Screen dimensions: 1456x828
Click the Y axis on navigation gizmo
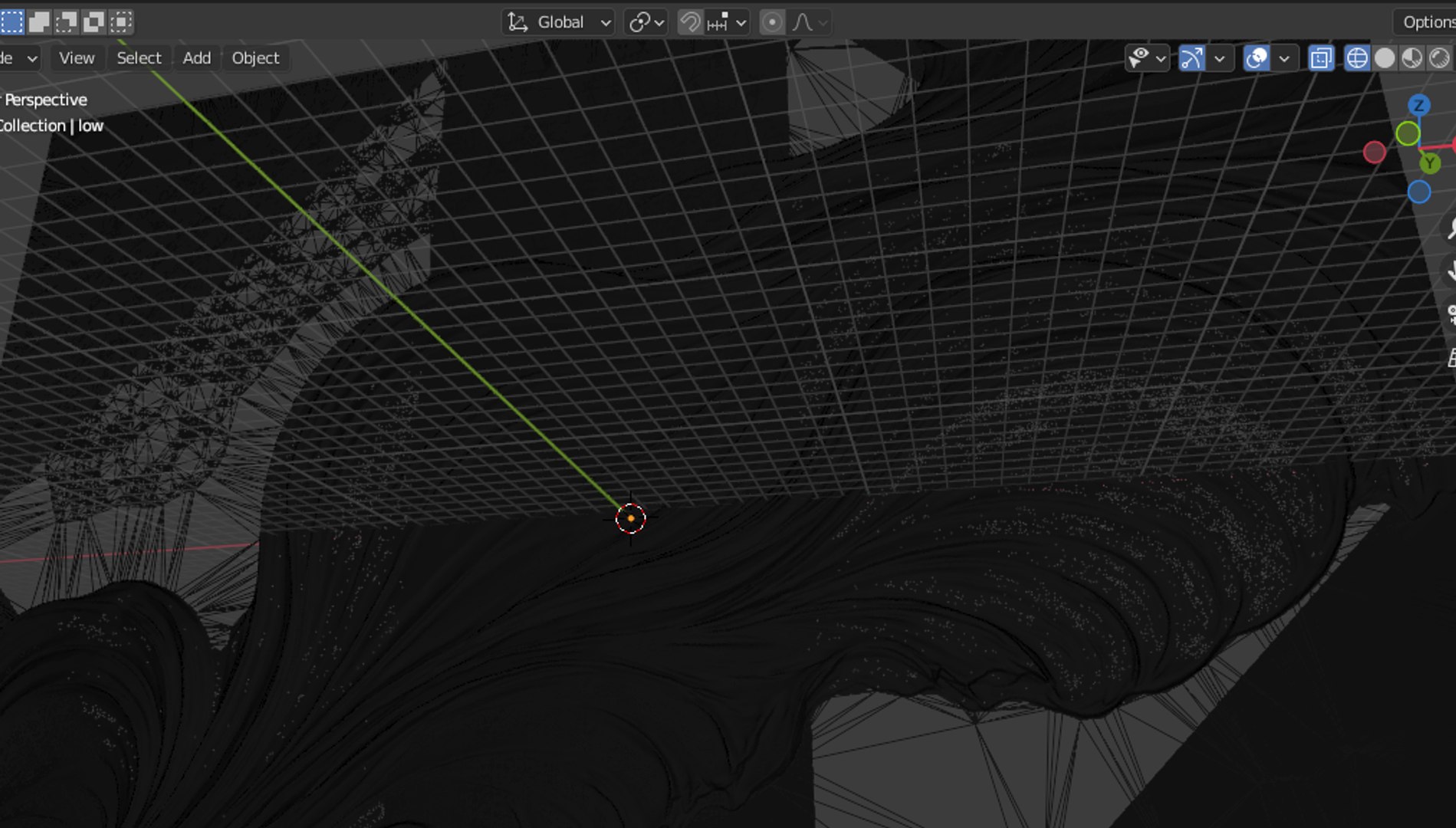click(x=1430, y=163)
